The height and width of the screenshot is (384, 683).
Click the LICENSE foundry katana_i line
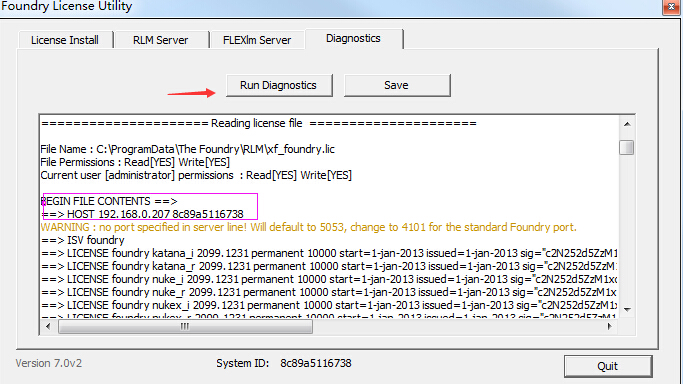pyautogui.click(x=329, y=253)
